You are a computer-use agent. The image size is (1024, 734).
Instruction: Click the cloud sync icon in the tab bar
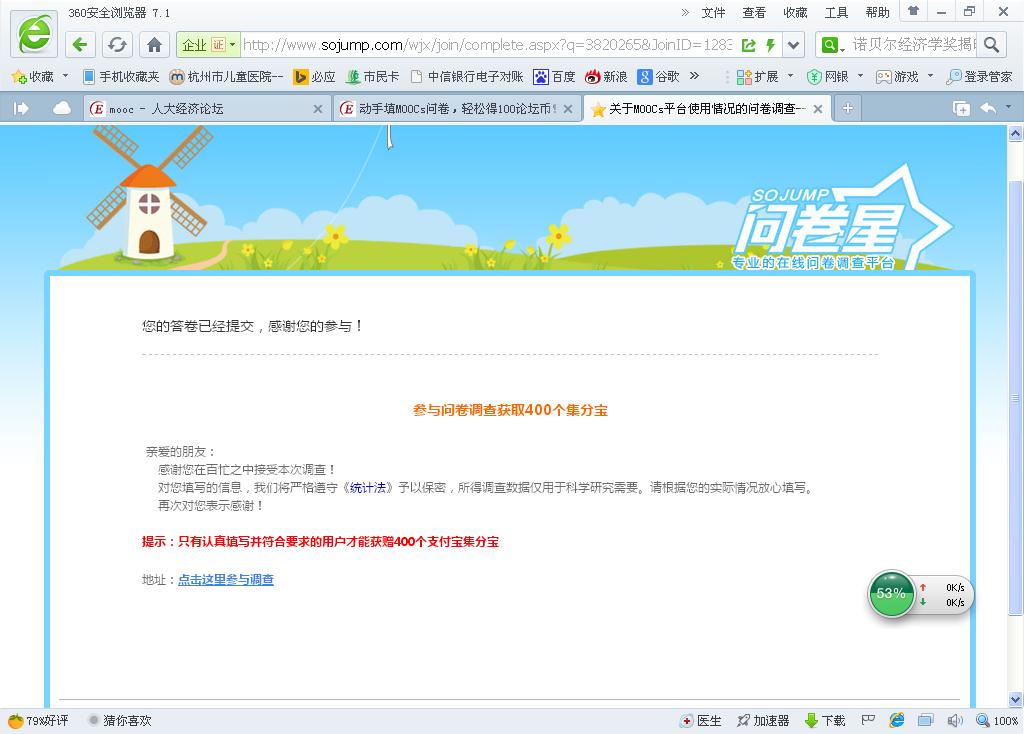62,108
